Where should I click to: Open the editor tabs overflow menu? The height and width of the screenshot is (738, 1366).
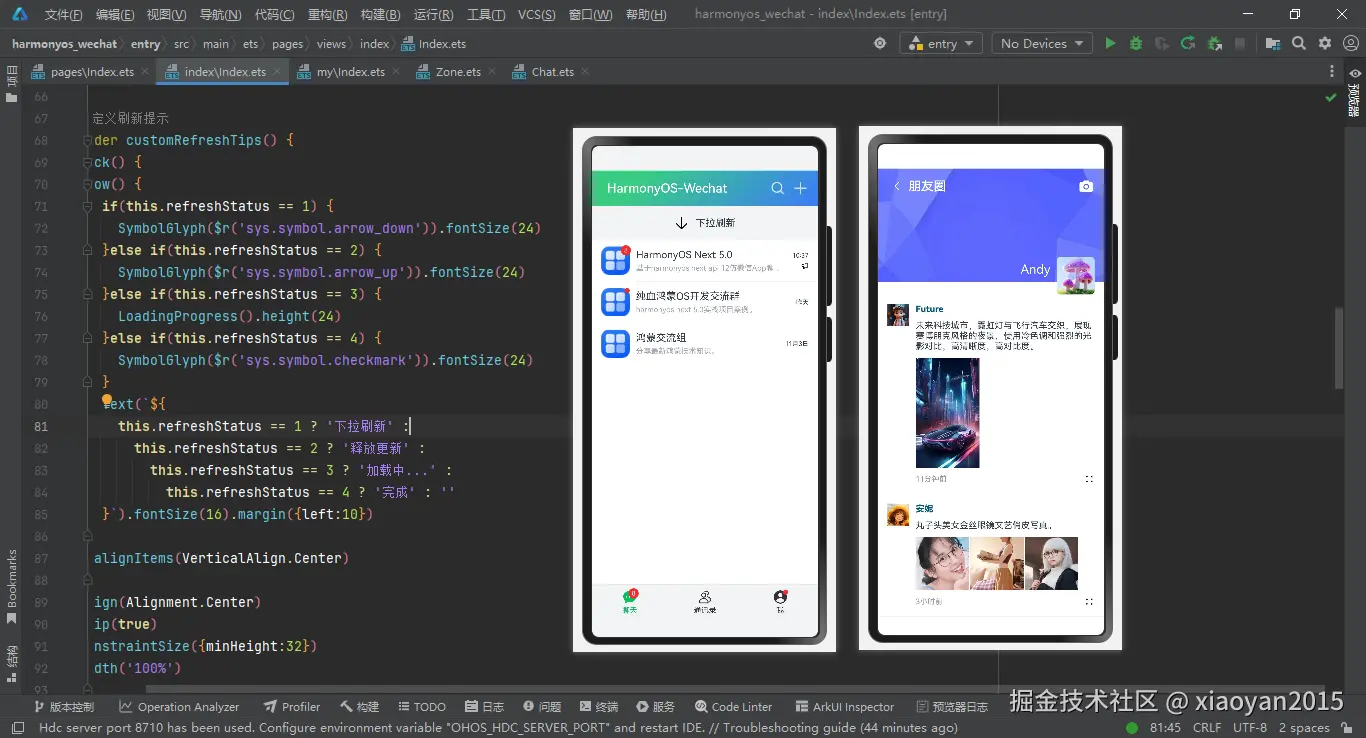coord(1331,72)
